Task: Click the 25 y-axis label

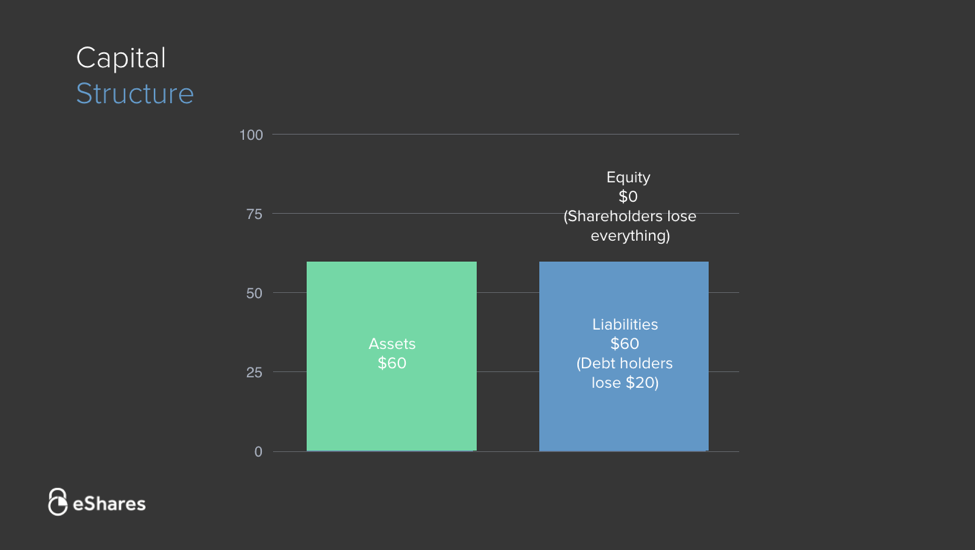Action: 254,372
